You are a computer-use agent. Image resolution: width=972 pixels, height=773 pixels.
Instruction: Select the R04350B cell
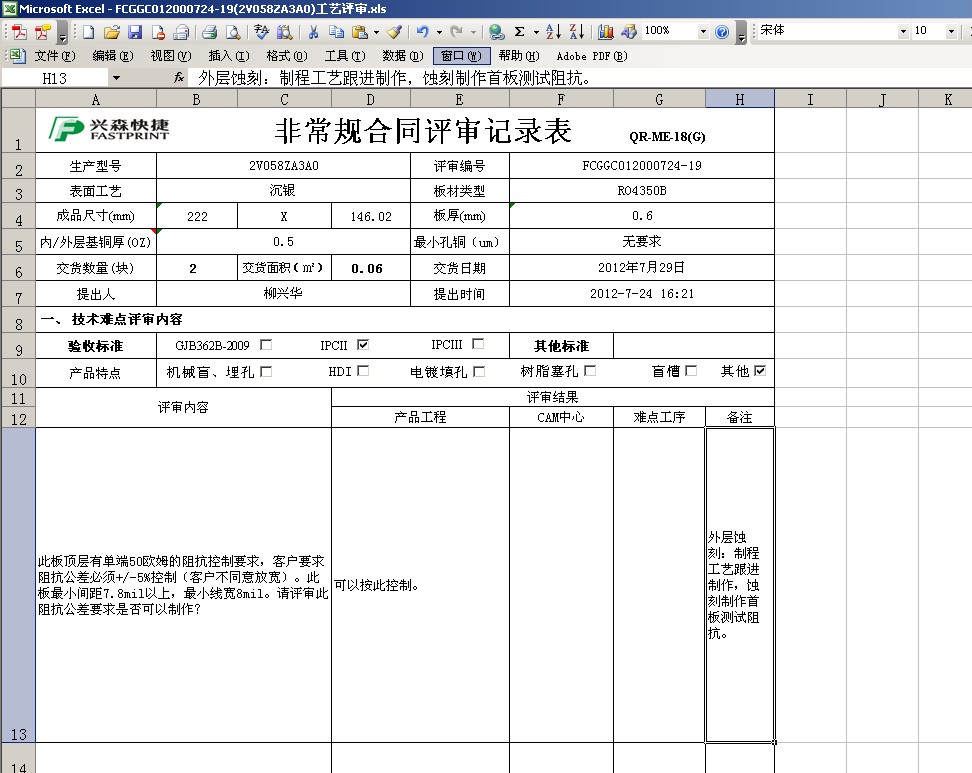pyautogui.click(x=642, y=191)
